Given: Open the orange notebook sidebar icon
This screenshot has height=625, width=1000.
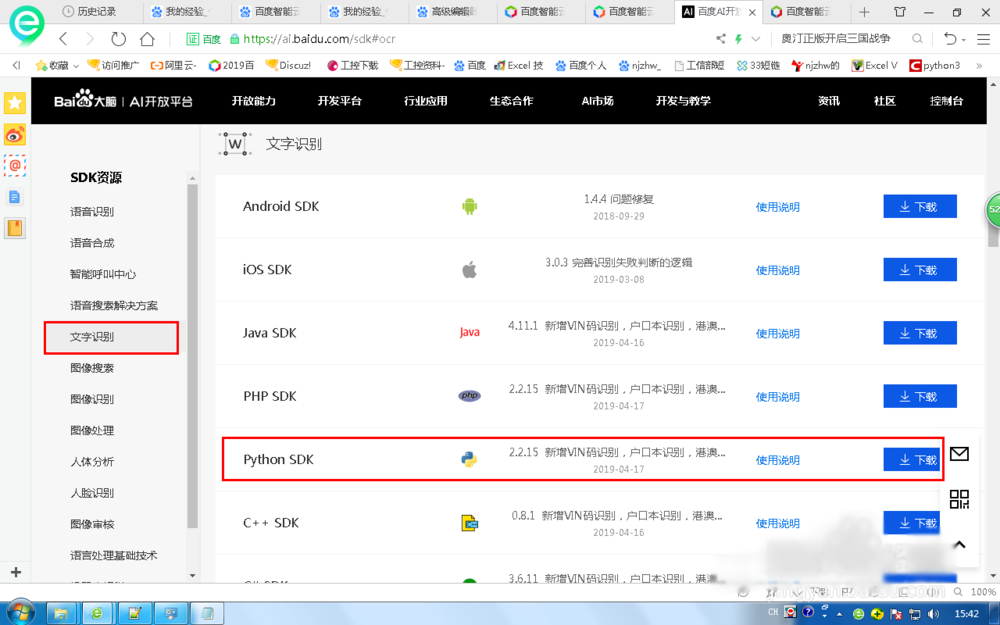Looking at the screenshot, I should [15, 228].
